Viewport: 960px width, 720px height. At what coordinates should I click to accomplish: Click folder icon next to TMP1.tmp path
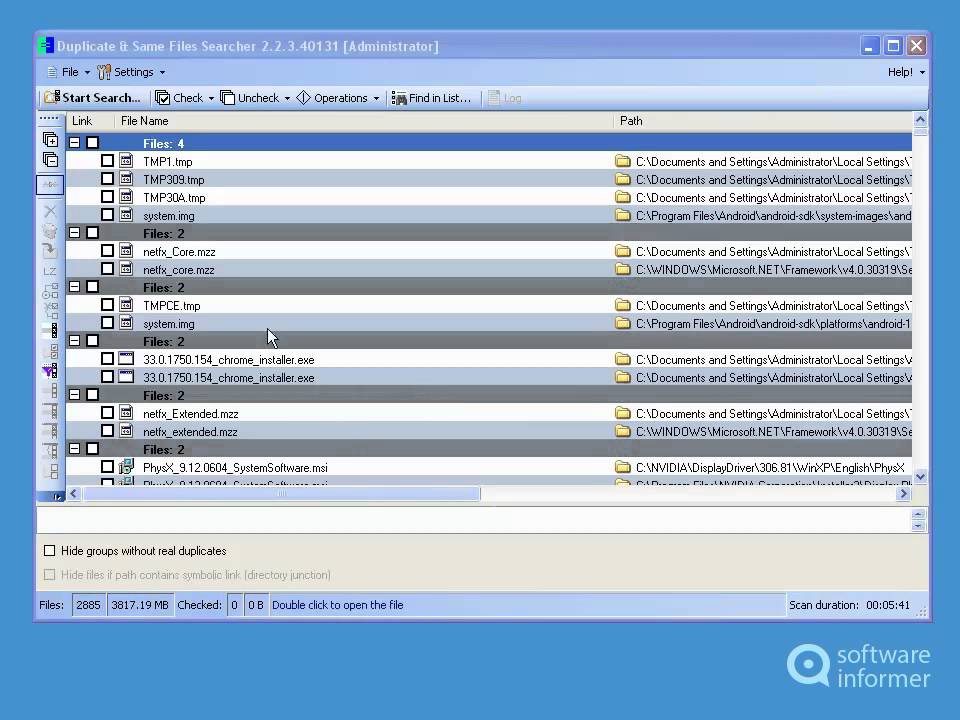coord(623,162)
